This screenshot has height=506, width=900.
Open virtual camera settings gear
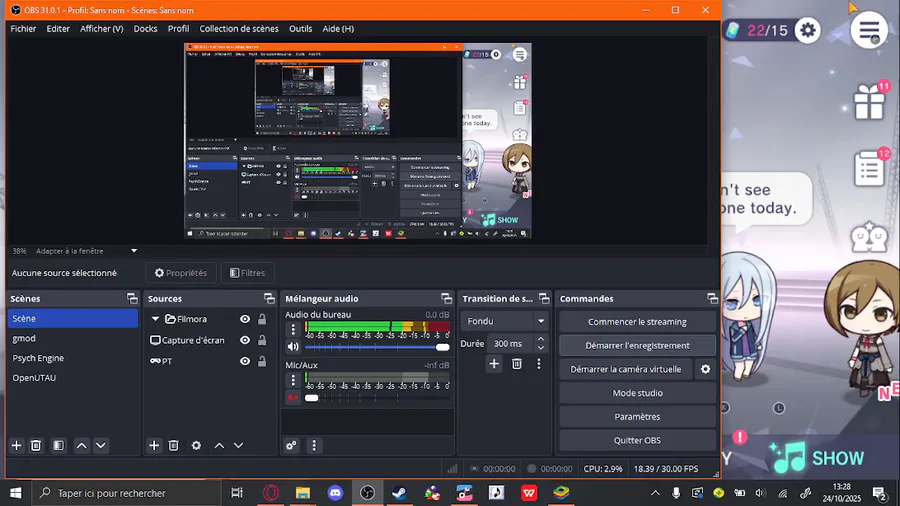(705, 369)
